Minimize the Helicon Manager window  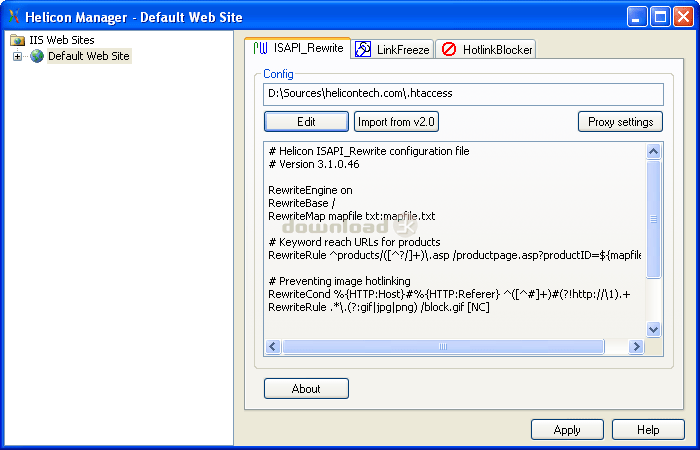pyautogui.click(x=637, y=17)
